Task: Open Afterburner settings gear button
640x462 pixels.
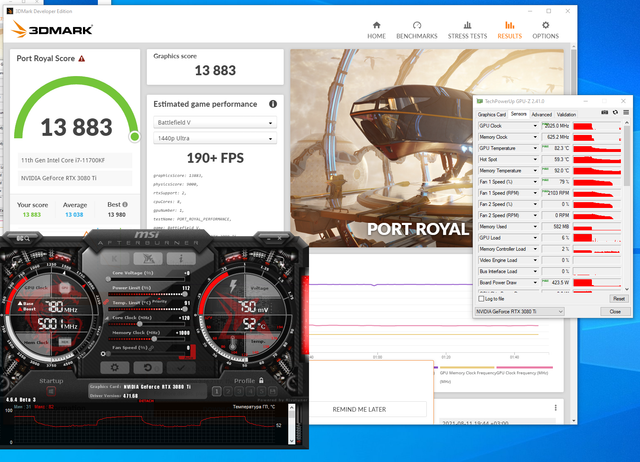Action: pyautogui.click(x=115, y=367)
